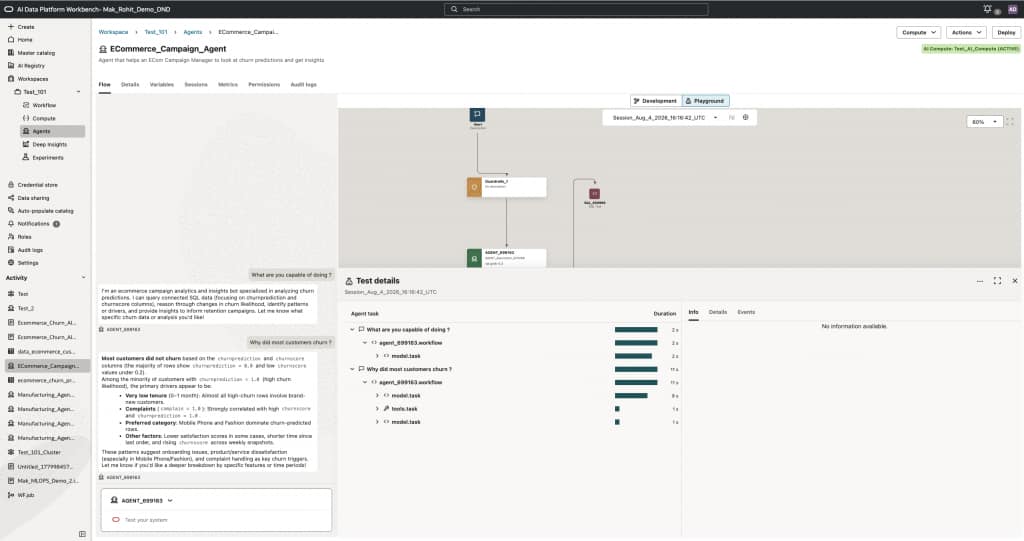Open the Compute dropdown button
This screenshot has width=1024, height=541.
tap(918, 32)
